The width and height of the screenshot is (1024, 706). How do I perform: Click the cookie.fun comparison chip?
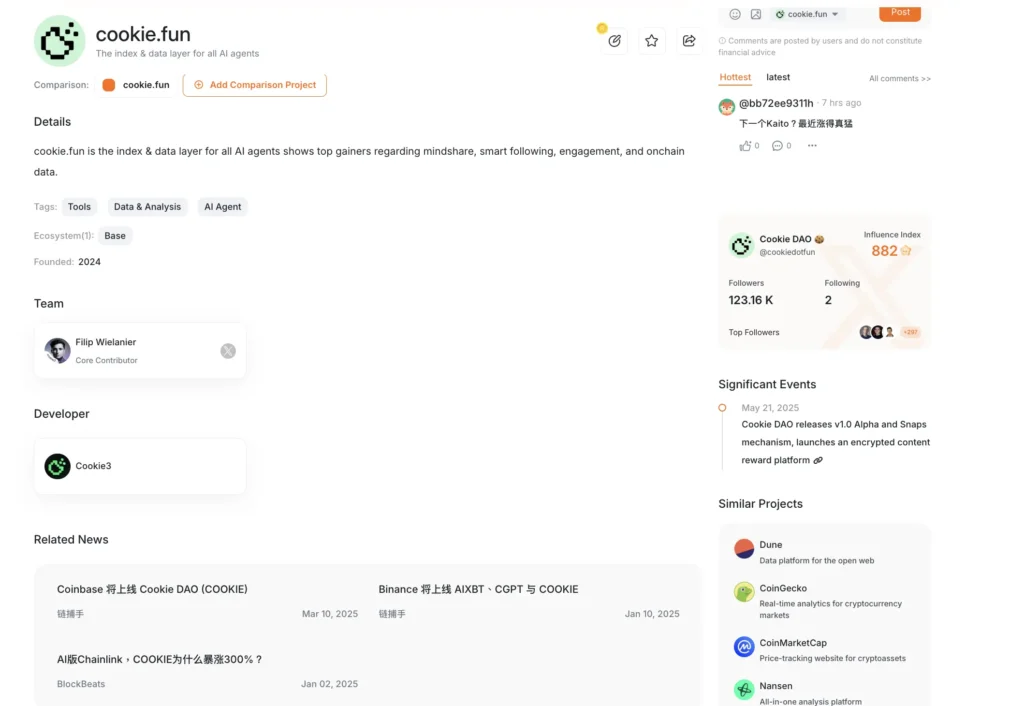point(136,85)
